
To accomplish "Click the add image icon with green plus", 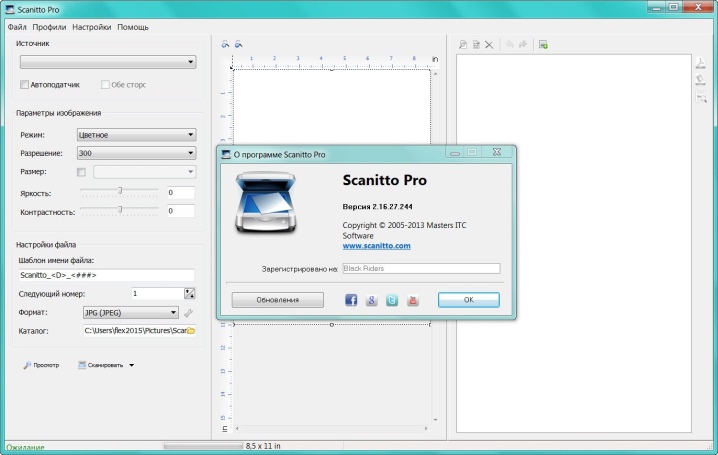I will click(543, 44).
